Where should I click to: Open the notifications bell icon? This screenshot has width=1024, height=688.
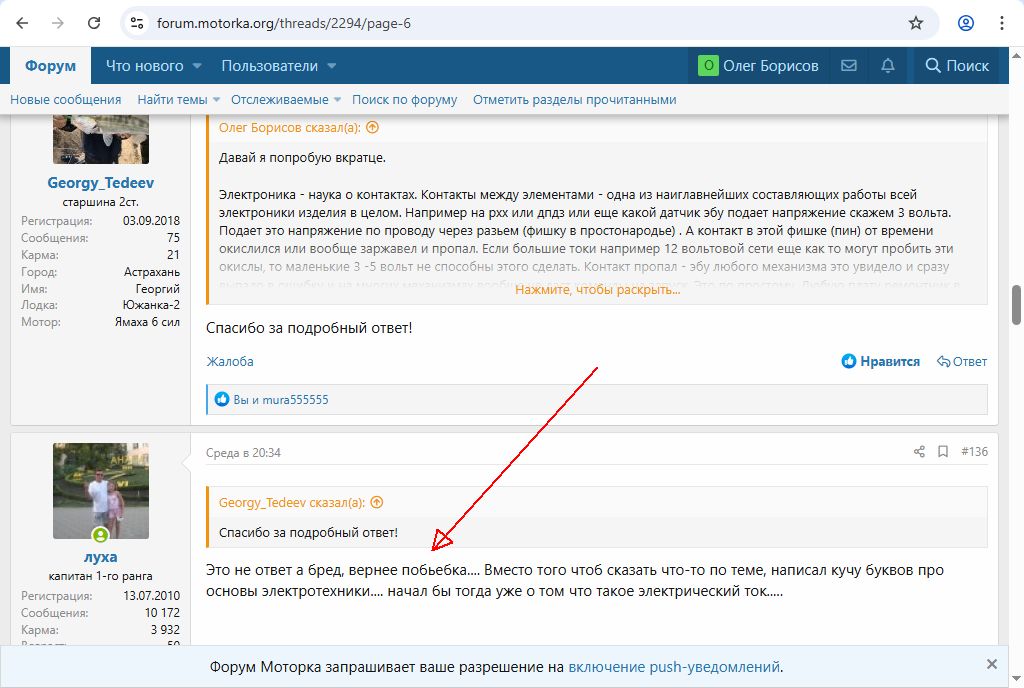pyautogui.click(x=887, y=66)
